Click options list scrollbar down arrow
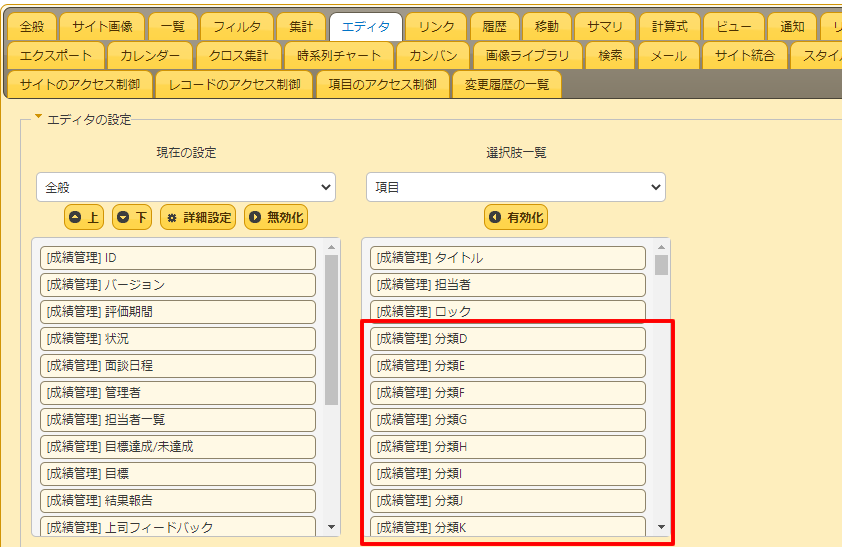 coord(662,527)
